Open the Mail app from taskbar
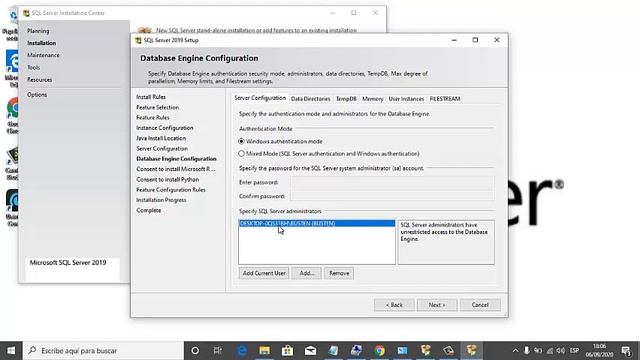This screenshot has height=360, width=640. click(x=310, y=351)
